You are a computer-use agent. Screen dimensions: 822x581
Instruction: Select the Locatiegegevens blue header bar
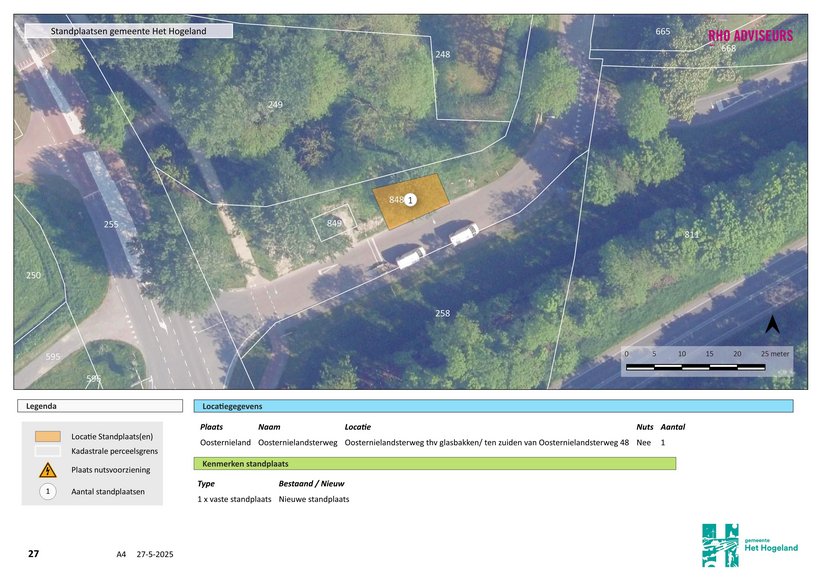pos(493,407)
